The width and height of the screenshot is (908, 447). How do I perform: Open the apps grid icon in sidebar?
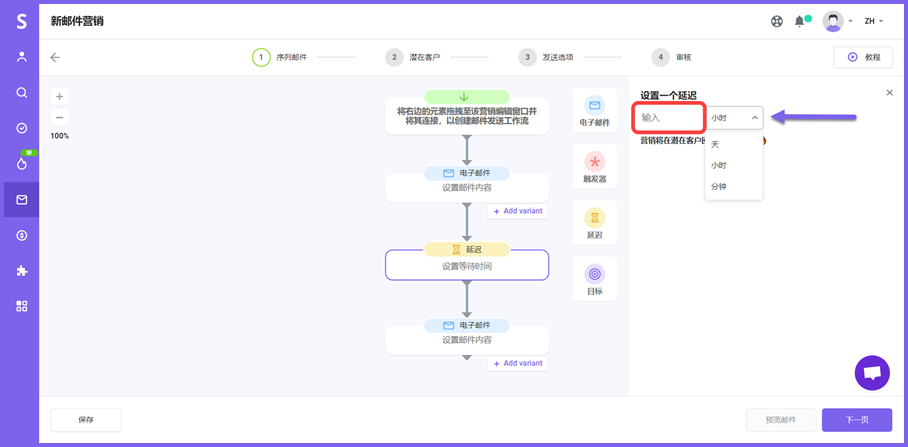(x=21, y=306)
